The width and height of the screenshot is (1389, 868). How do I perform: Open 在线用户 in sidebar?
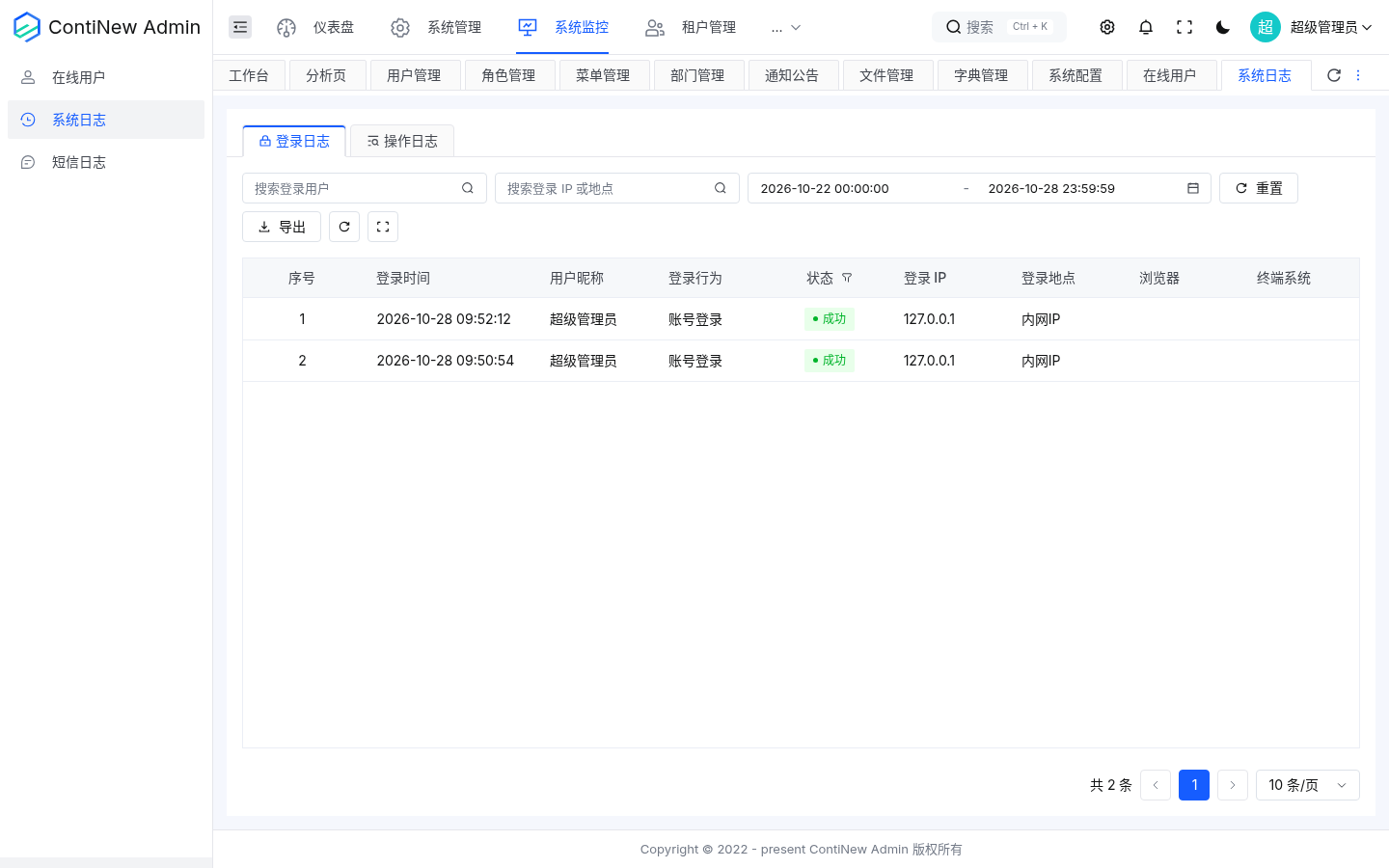click(106, 77)
